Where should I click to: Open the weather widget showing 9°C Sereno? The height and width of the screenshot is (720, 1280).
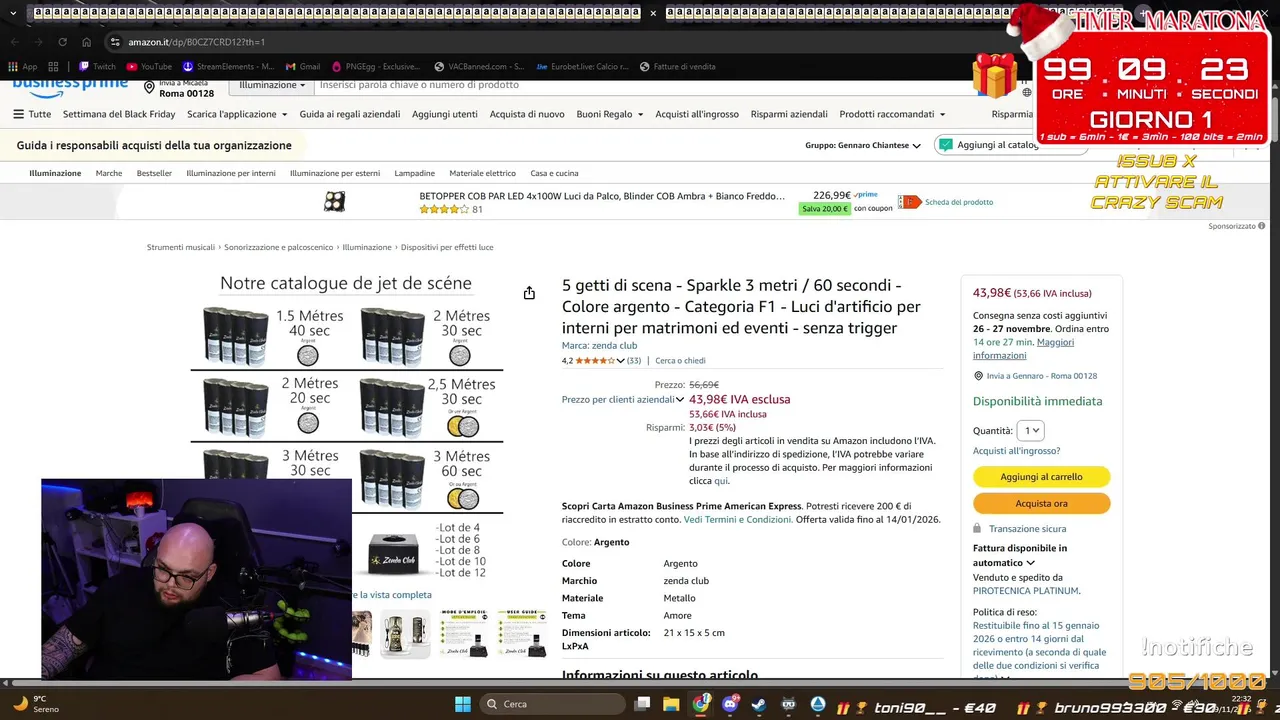click(x=36, y=704)
